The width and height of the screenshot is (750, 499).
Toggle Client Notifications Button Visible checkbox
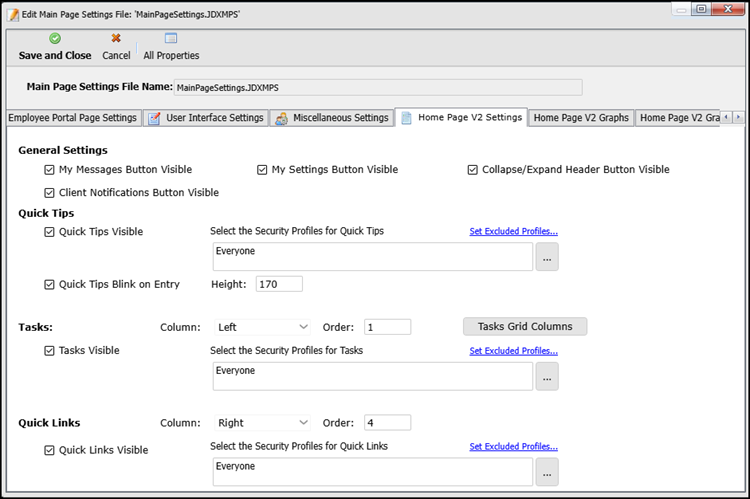tap(49, 193)
